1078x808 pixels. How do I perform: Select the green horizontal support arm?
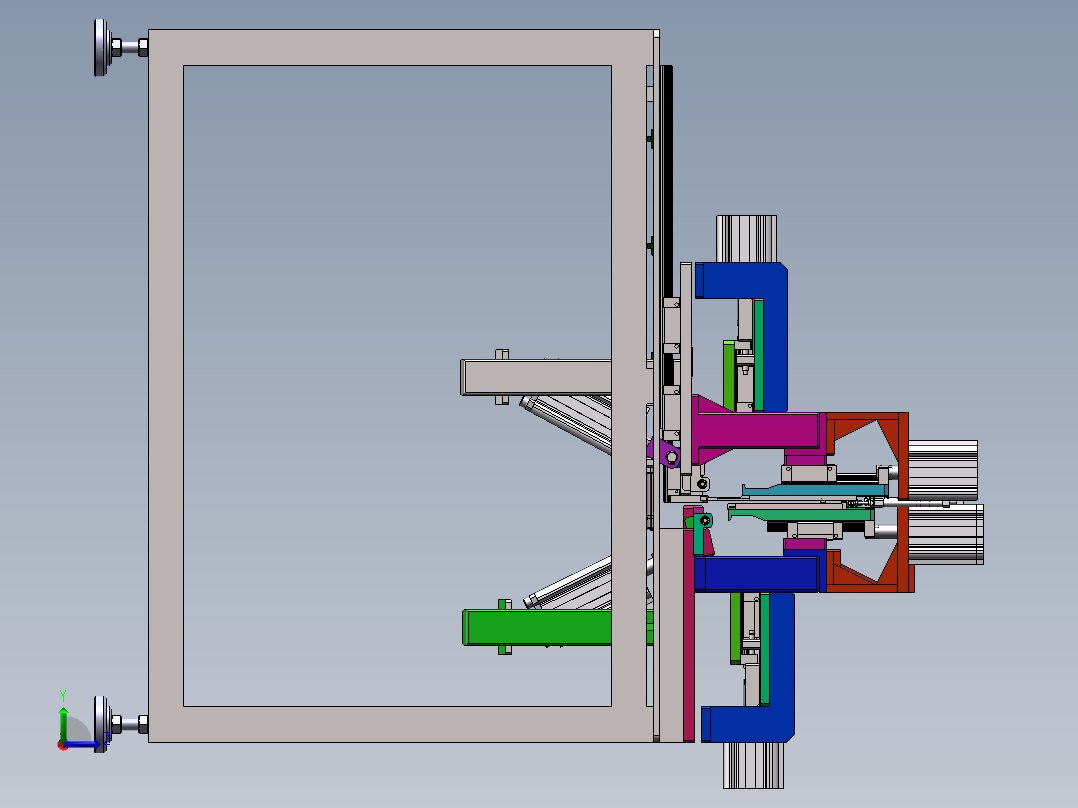537,627
